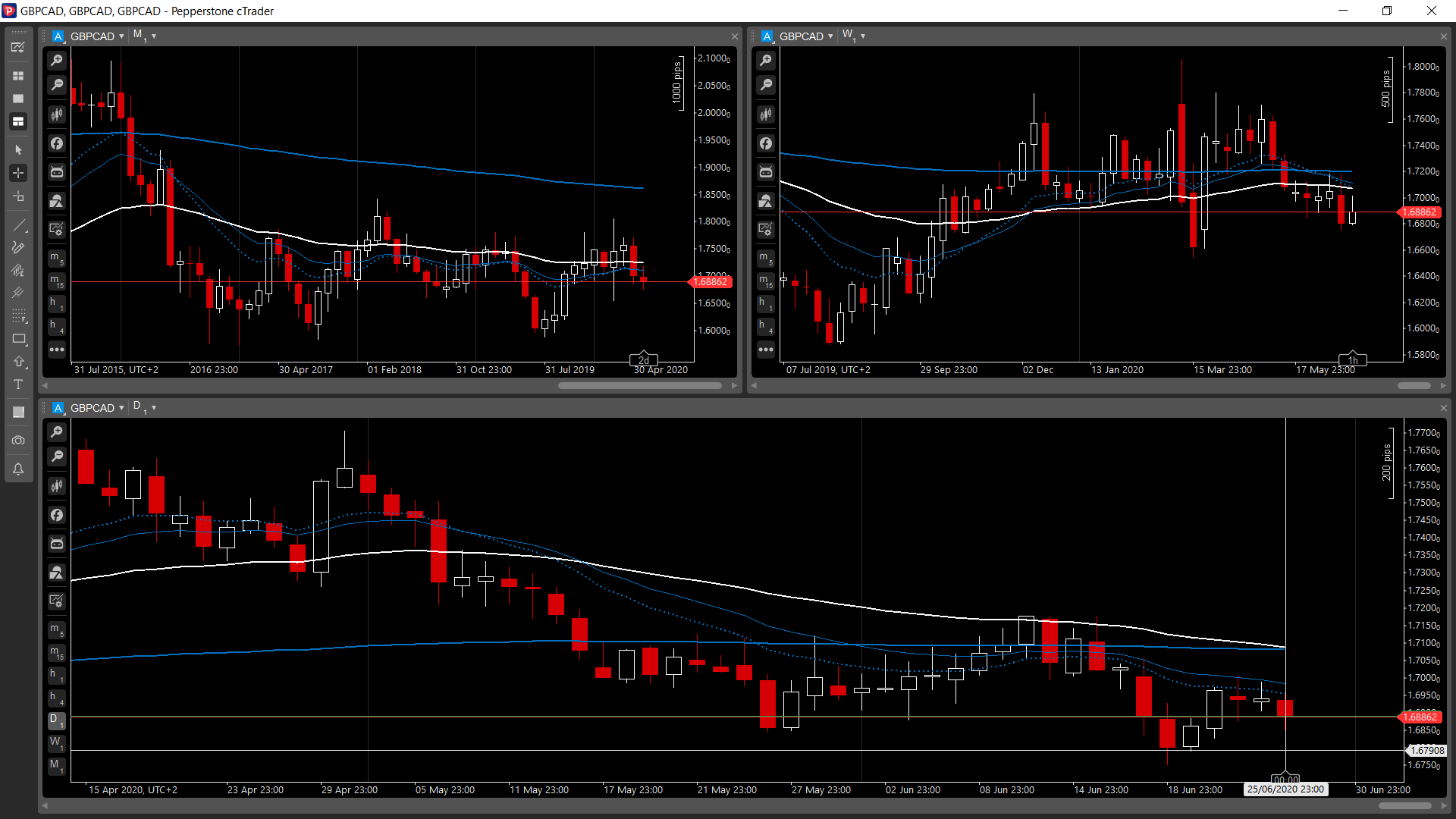Viewport: 1456px width, 819px height.
Task: Select the arrow pointer cursor tool
Action: [18, 150]
